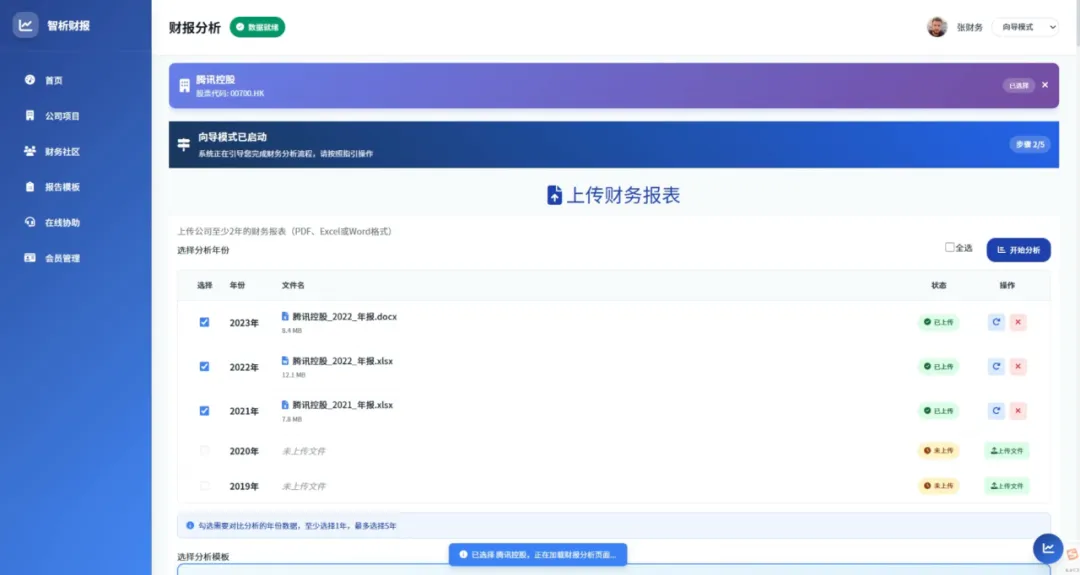The height and width of the screenshot is (575, 1080).
Task: Click the floating chart button
Action: point(1048,548)
